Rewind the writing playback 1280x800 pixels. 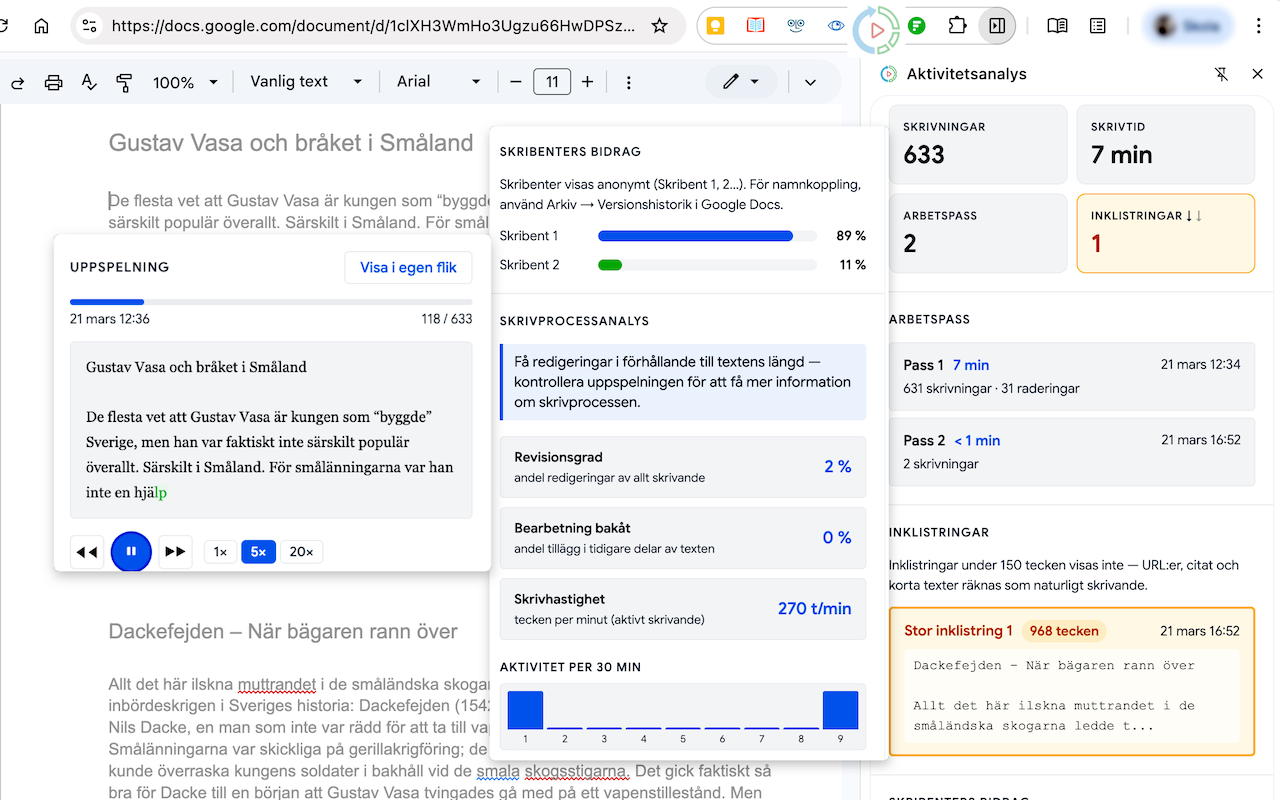87,552
